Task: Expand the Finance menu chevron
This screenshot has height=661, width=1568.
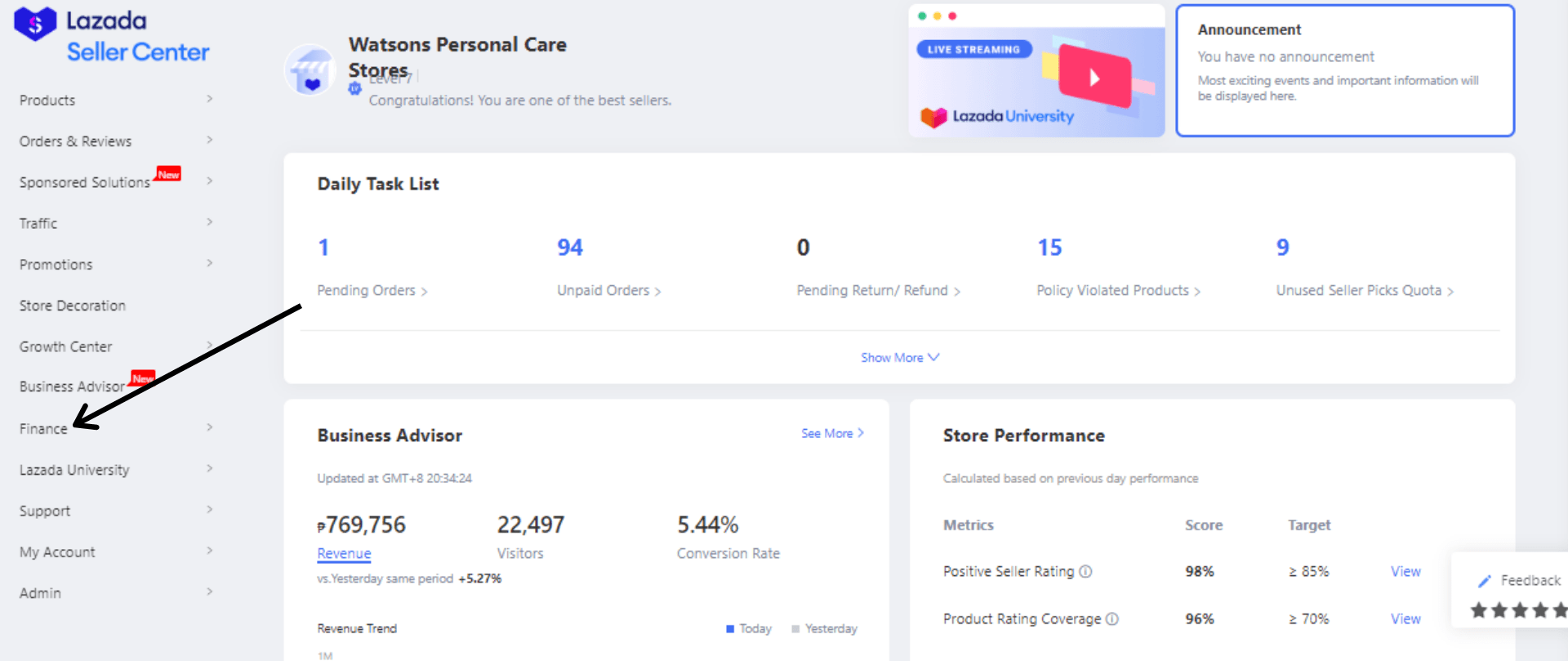Action: 210,427
